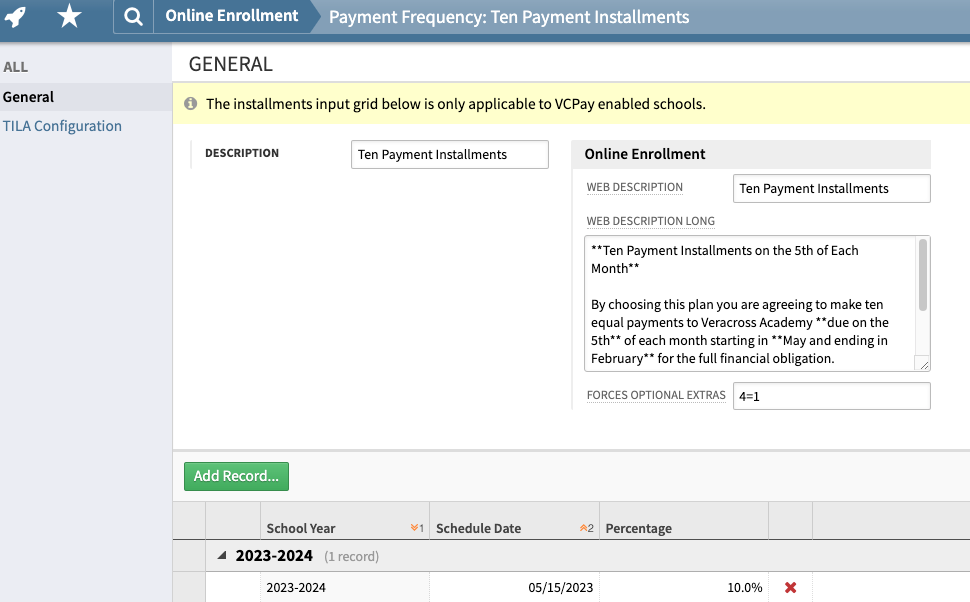Select the 10.0% percentage cell
Viewport: 970px width, 602px height.
tap(684, 587)
